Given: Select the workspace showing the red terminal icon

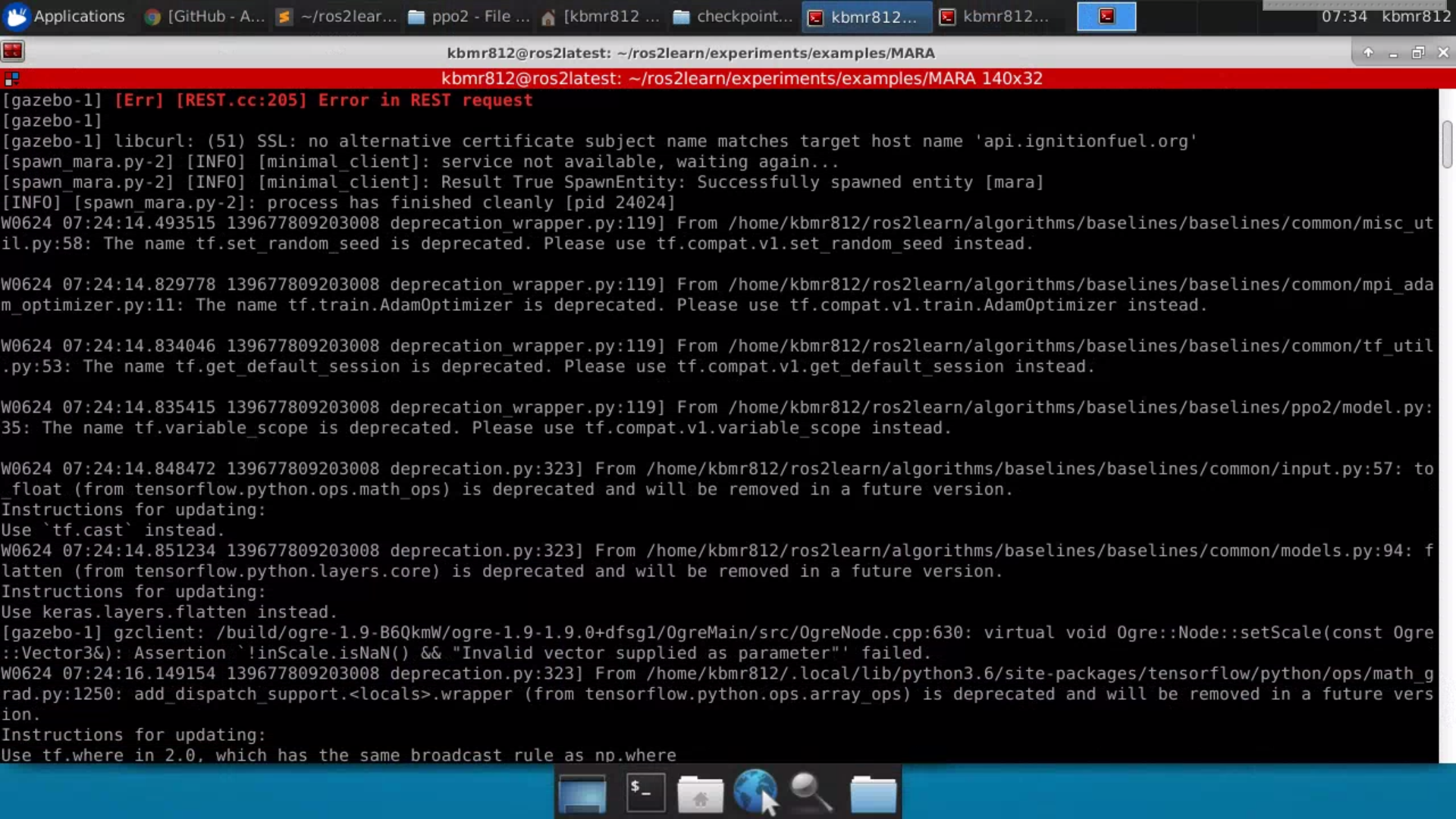Looking at the screenshot, I should (1106, 16).
